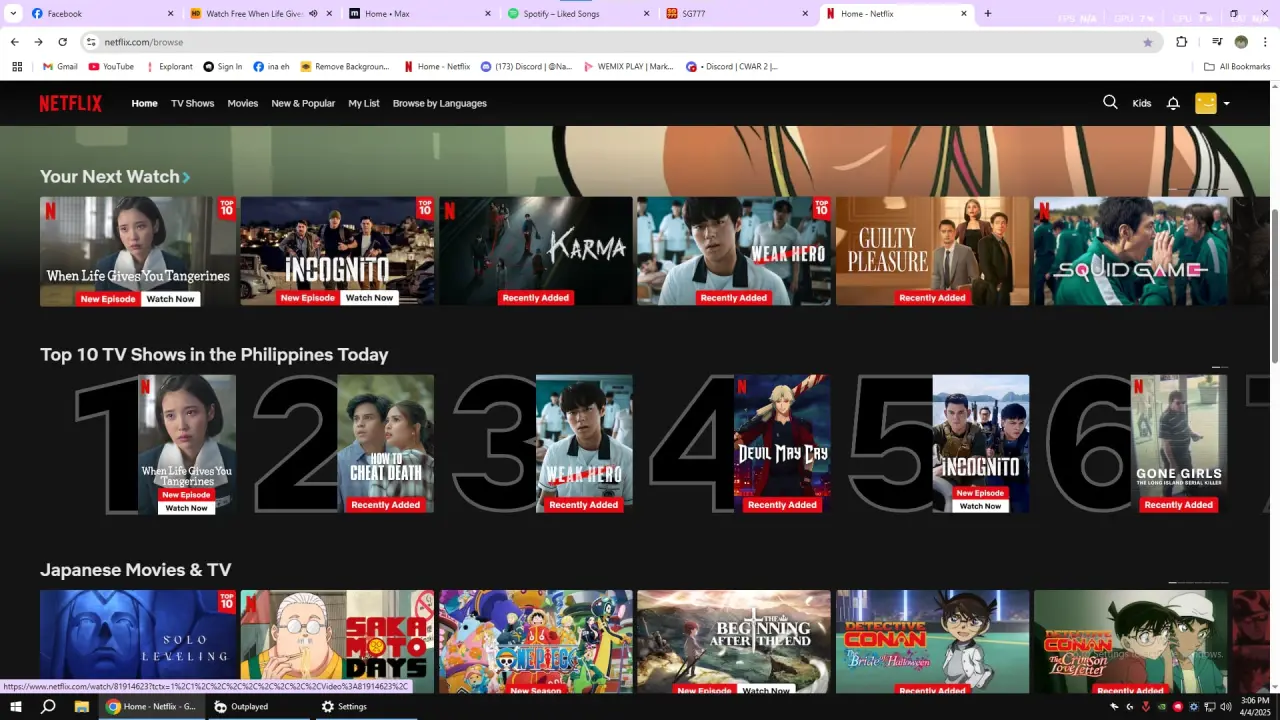Screen dimensions: 1280x720
Task: Bookmark this page with the star icon
Action: click(1147, 42)
